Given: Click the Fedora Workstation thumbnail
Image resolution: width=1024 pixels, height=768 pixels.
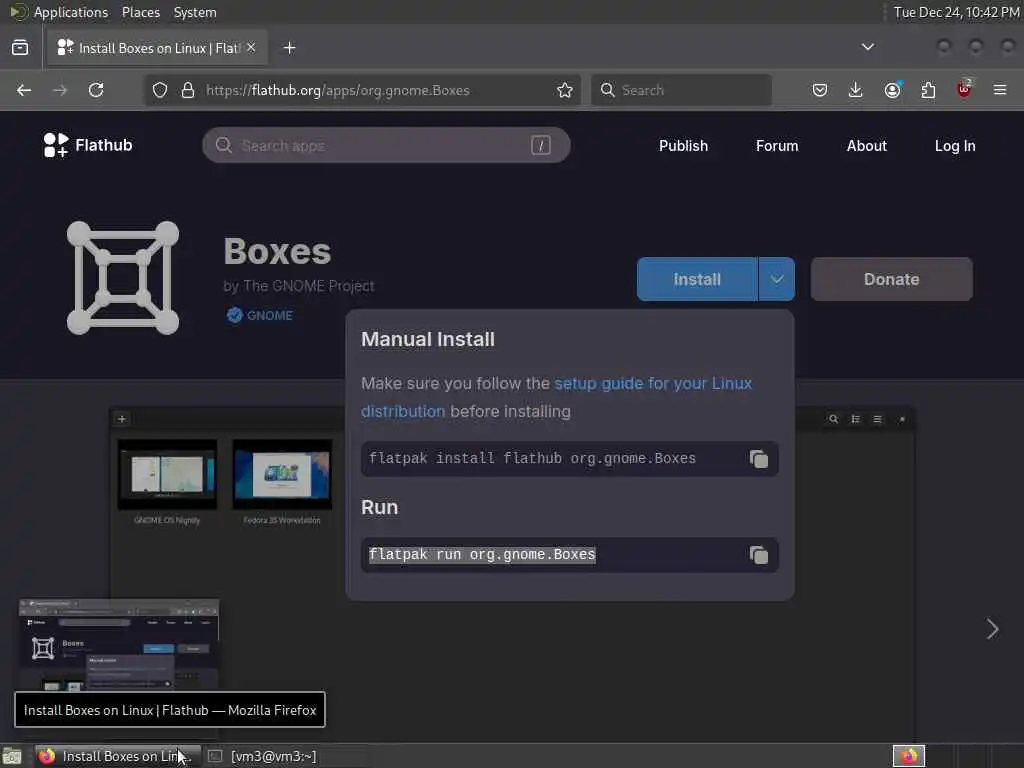Looking at the screenshot, I should 282,474.
